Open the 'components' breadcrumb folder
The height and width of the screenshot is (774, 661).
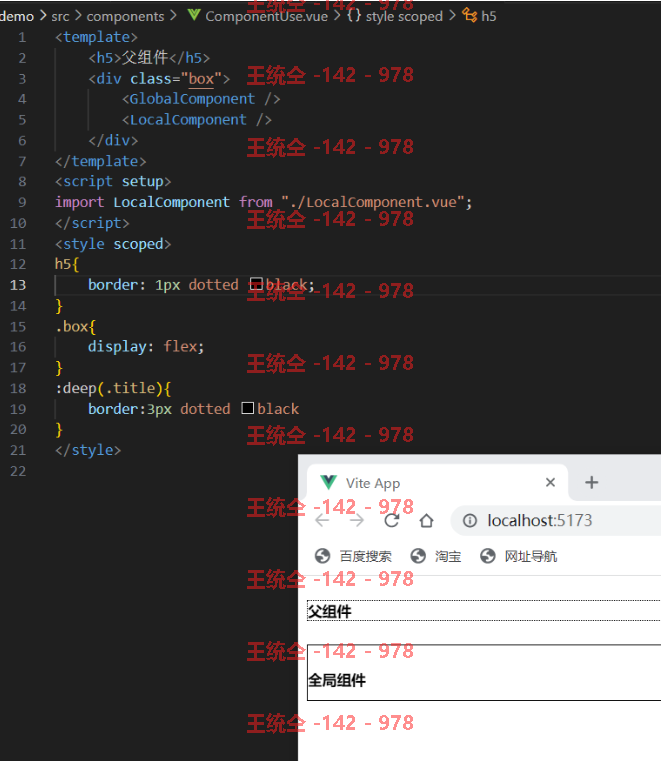125,16
